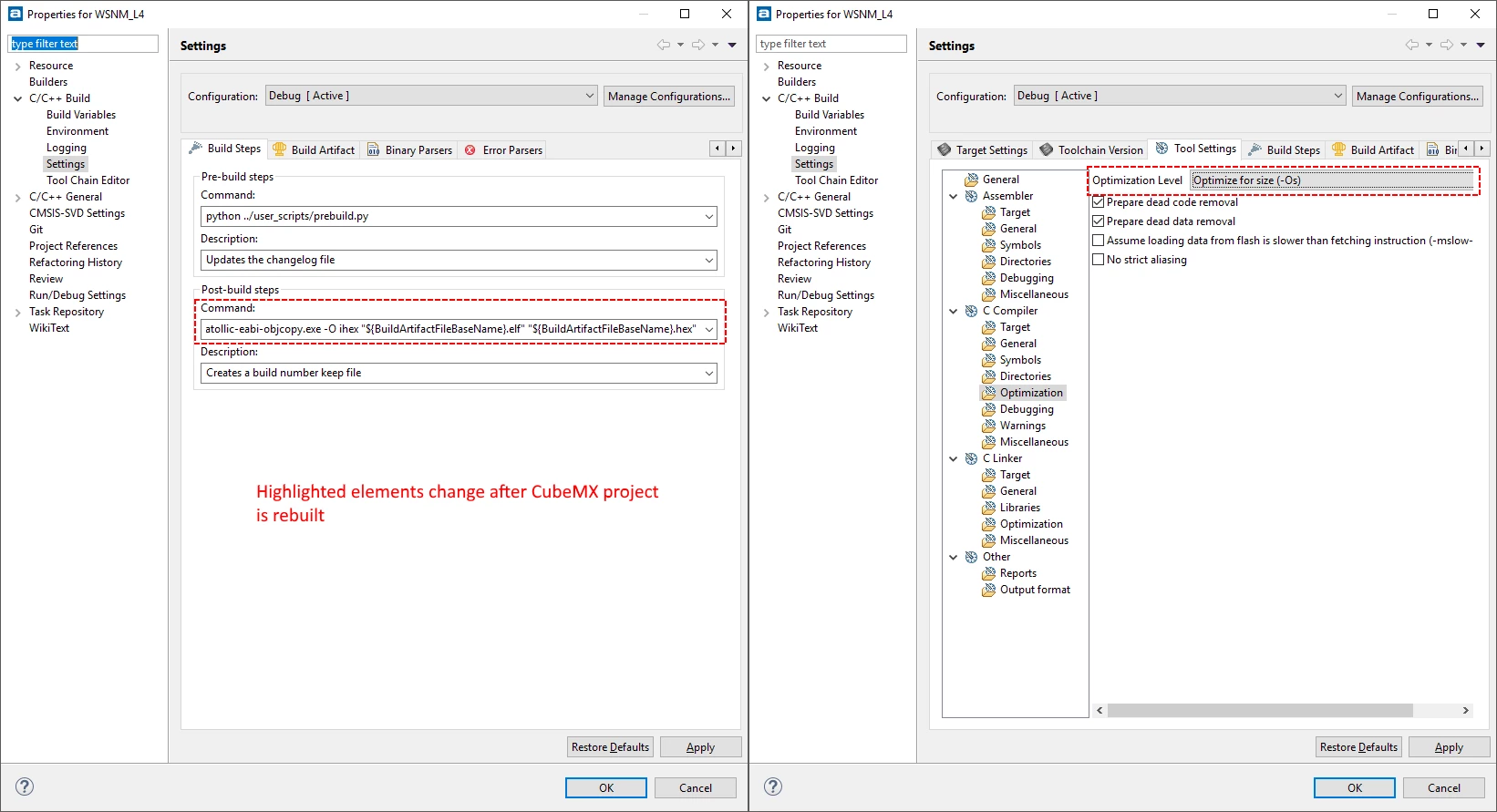Switch to Error Parsers tab
1497x812 pixels.
click(503, 149)
